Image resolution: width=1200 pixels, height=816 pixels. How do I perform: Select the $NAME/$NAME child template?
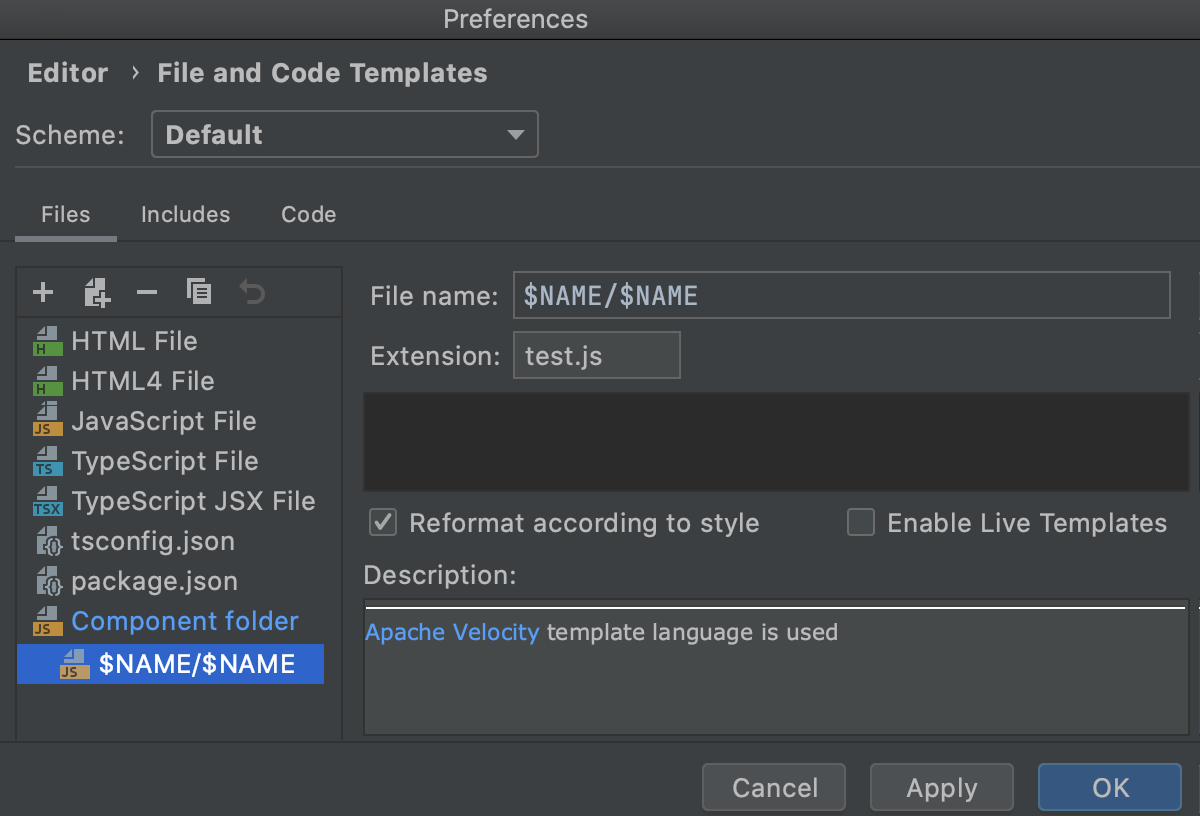coord(197,664)
